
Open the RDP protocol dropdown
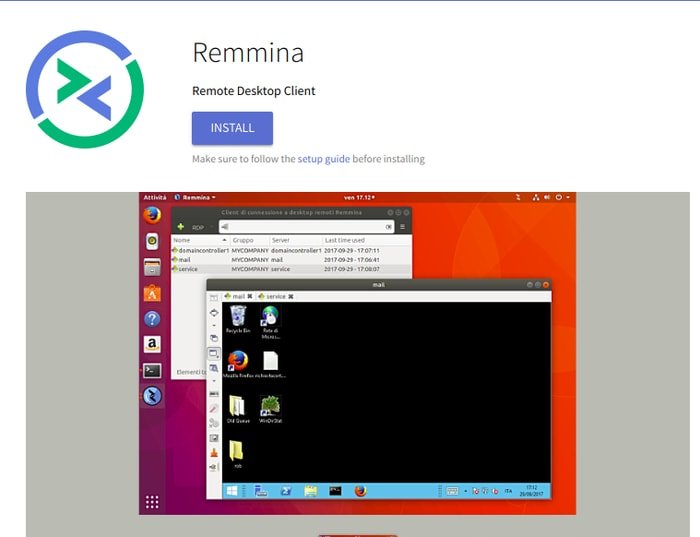[x=202, y=227]
